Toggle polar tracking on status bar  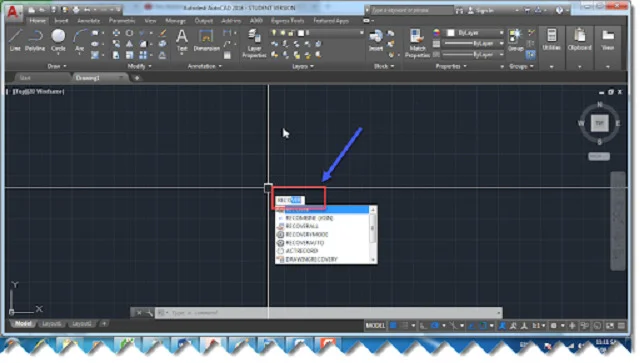pos(435,325)
